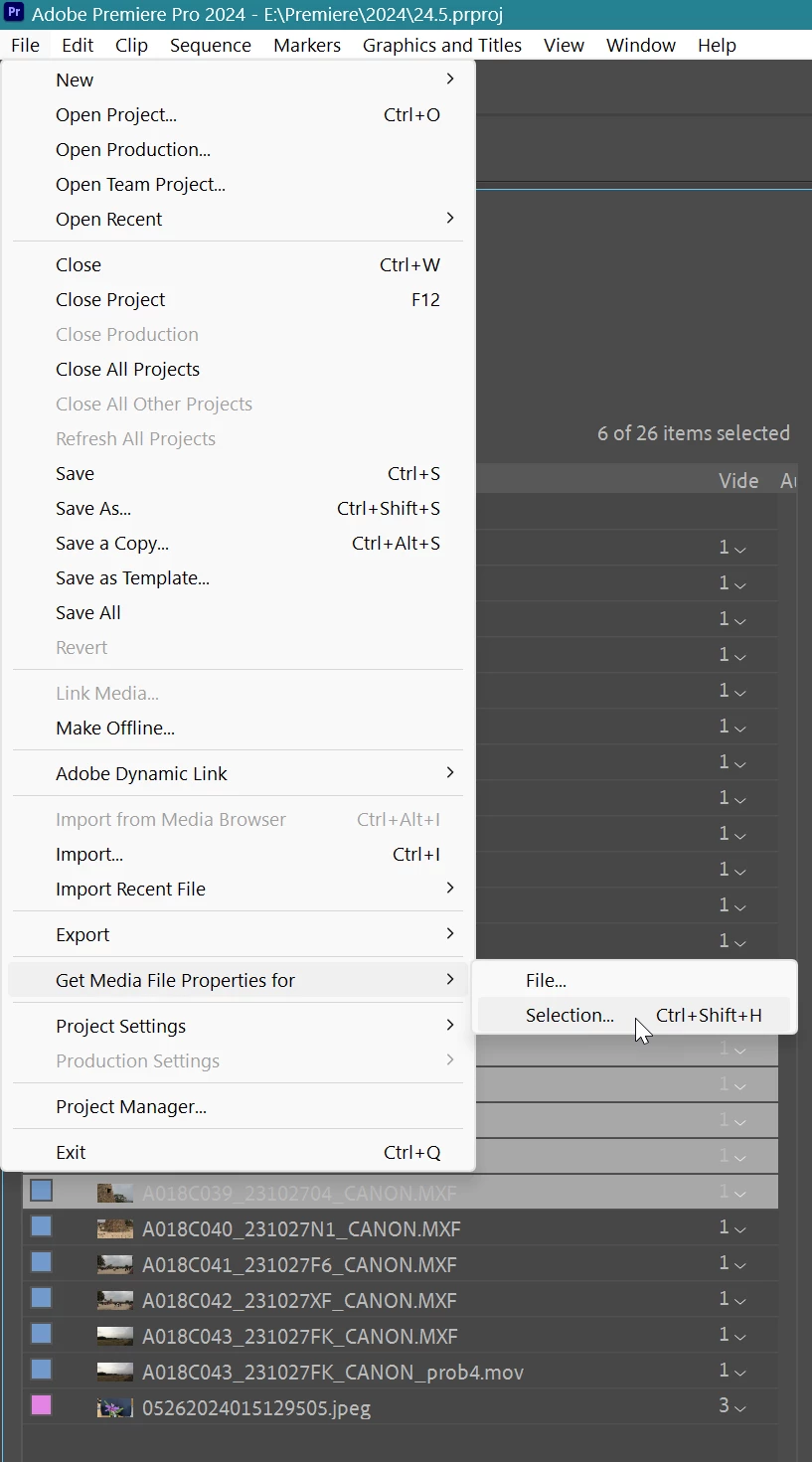Viewport: 812px width, 1462px height.
Task: Expand the Open Recent submenu
Action: point(238,220)
